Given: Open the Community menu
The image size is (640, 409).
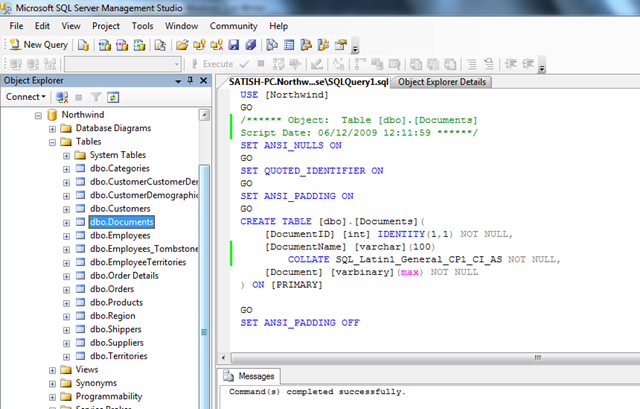Looking at the screenshot, I should click(x=233, y=26).
